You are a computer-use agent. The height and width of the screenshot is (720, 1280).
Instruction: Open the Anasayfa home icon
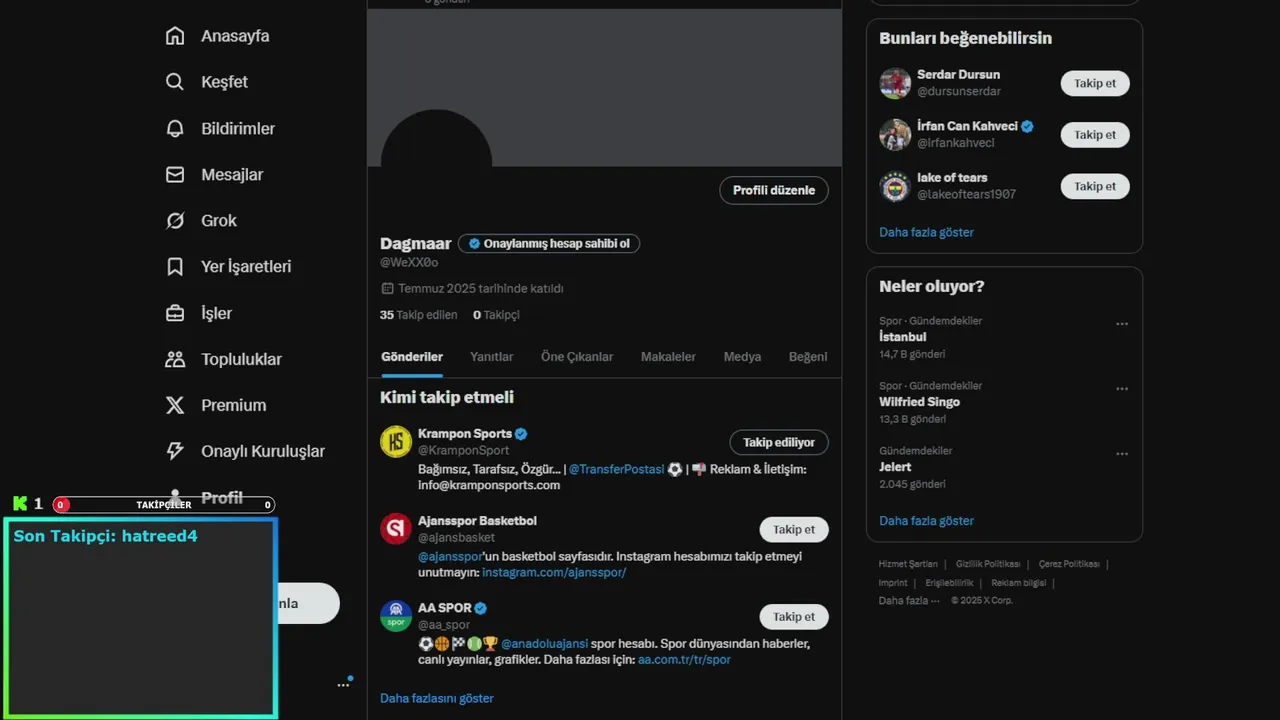pos(175,36)
